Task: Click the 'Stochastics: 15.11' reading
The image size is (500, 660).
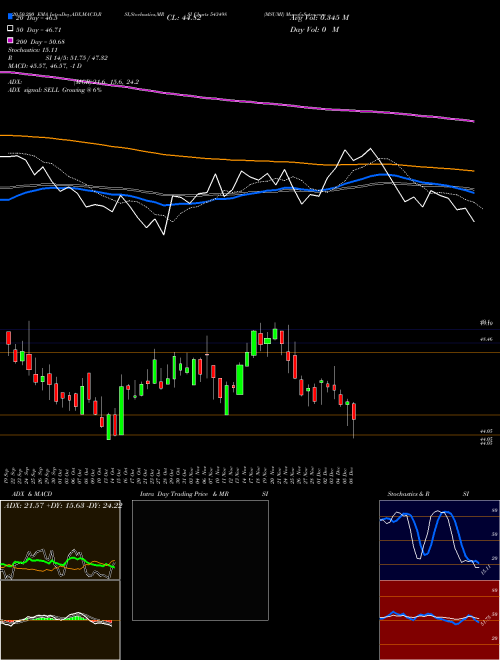Action: pyautogui.click(x=31, y=50)
